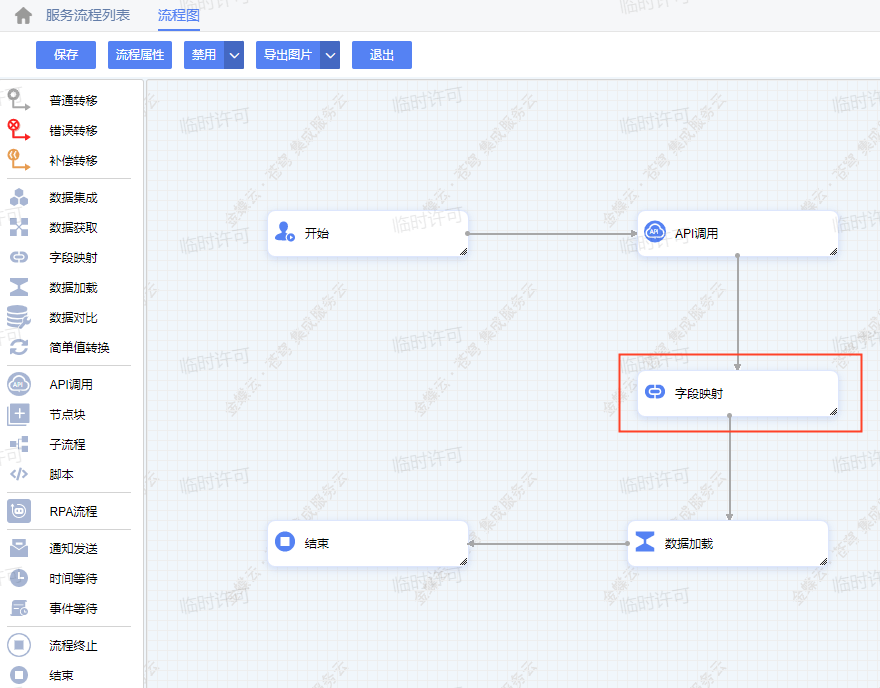880x688 pixels.
Task: Click the home icon in top bar
Action: pyautogui.click(x=23, y=16)
